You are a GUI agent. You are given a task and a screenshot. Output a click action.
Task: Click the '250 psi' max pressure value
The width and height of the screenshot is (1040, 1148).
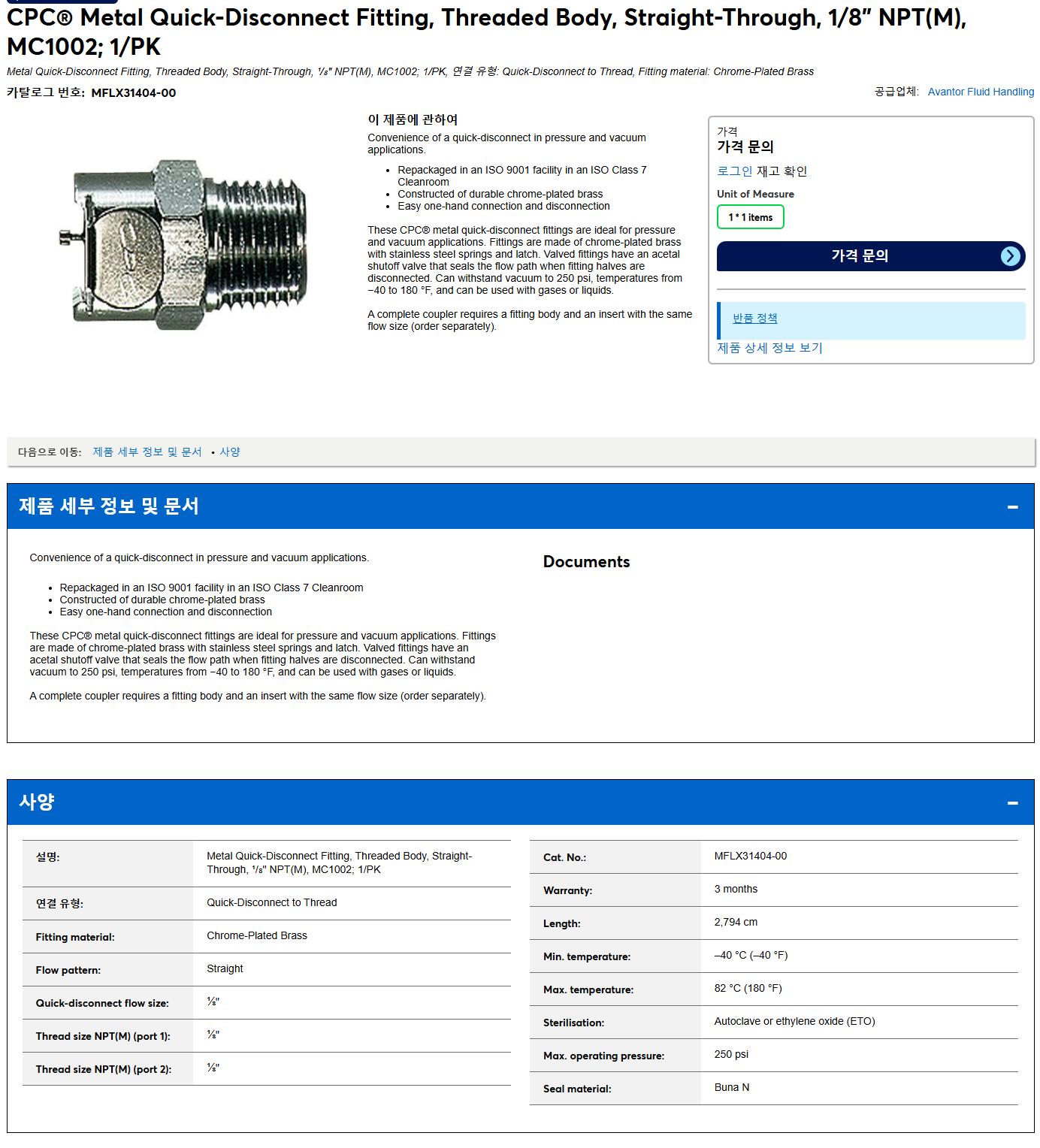(x=731, y=1054)
